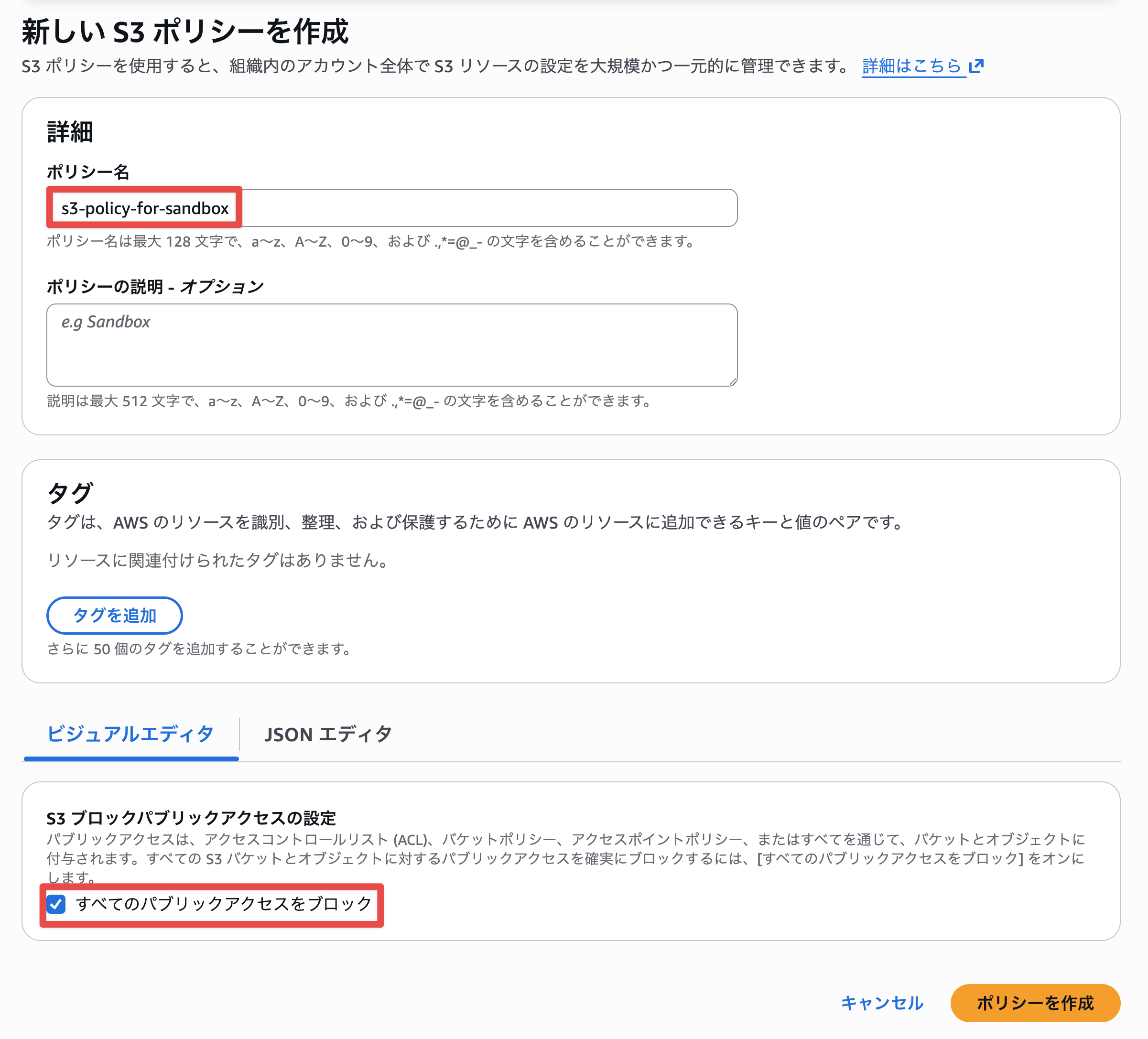The height and width of the screenshot is (1039, 1148).
Task: Click the external-link icon beside 詳細はこちら
Action: [976, 66]
